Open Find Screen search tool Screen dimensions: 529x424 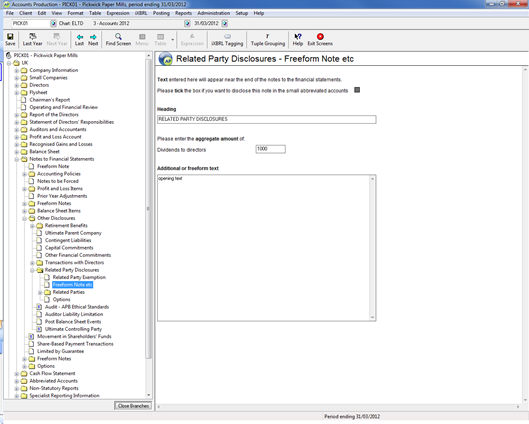[x=118, y=39]
